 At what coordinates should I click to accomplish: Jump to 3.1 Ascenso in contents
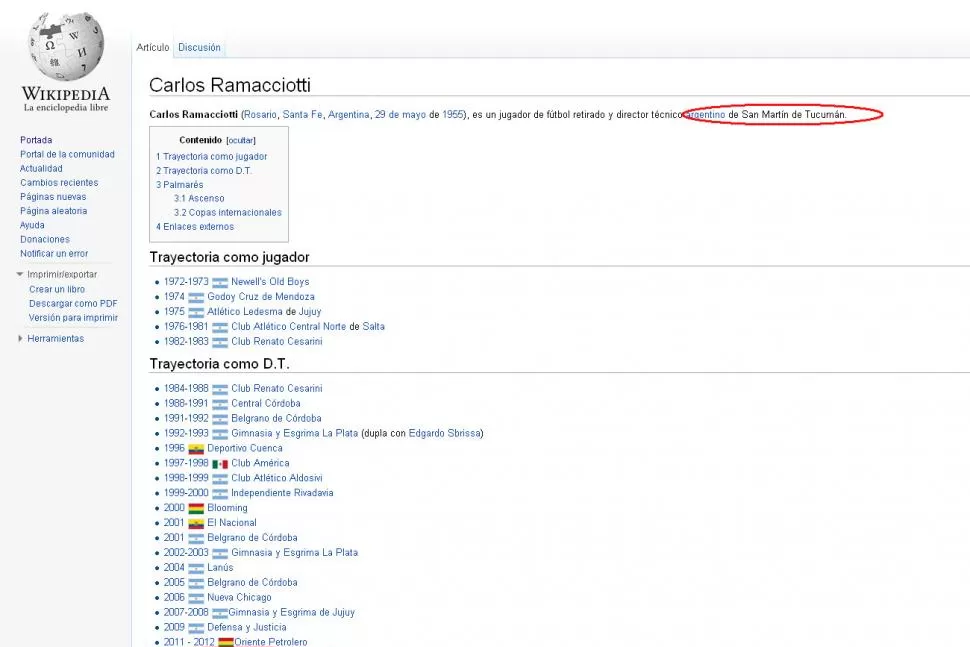point(199,199)
